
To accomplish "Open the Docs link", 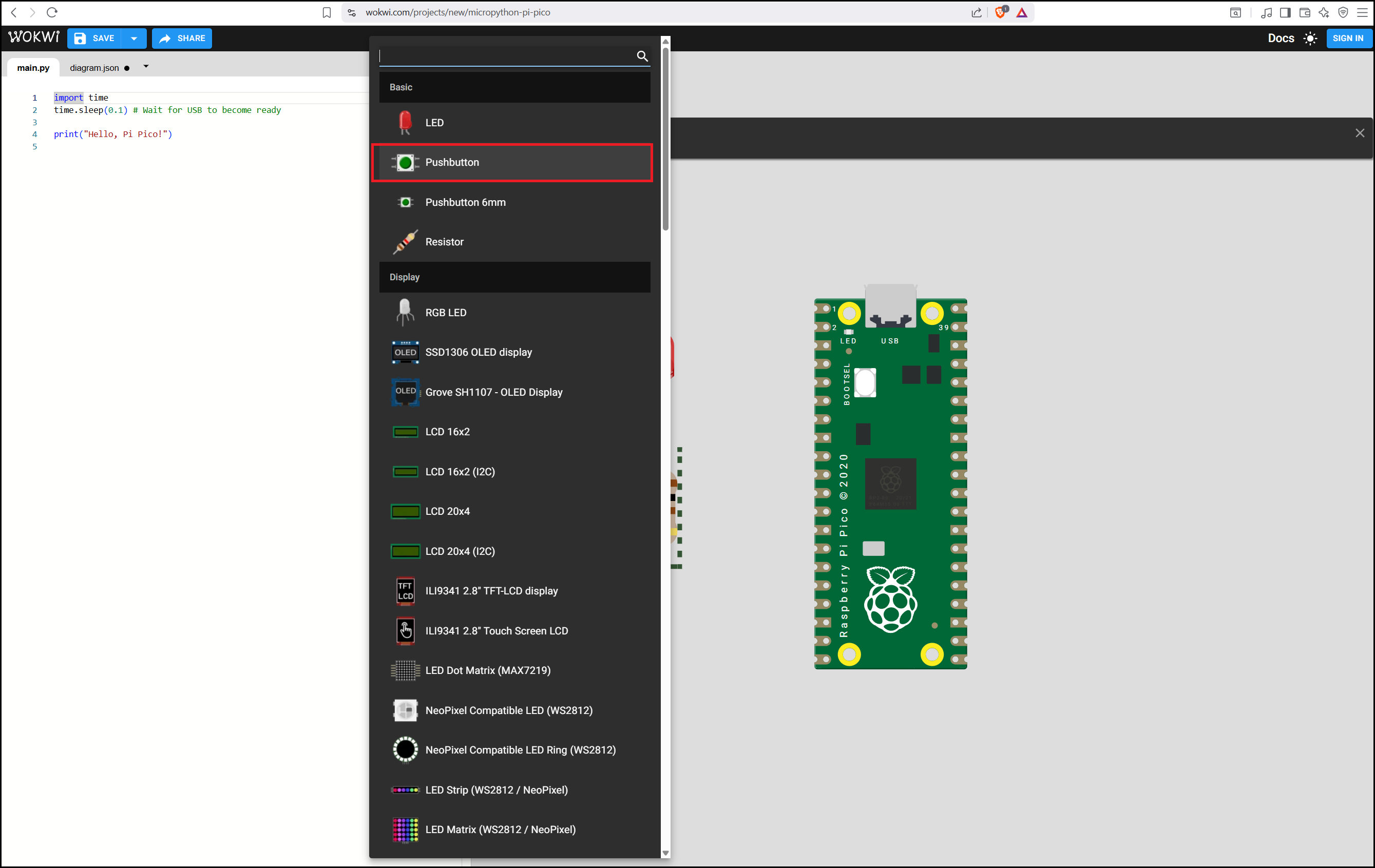I will click(x=1281, y=38).
